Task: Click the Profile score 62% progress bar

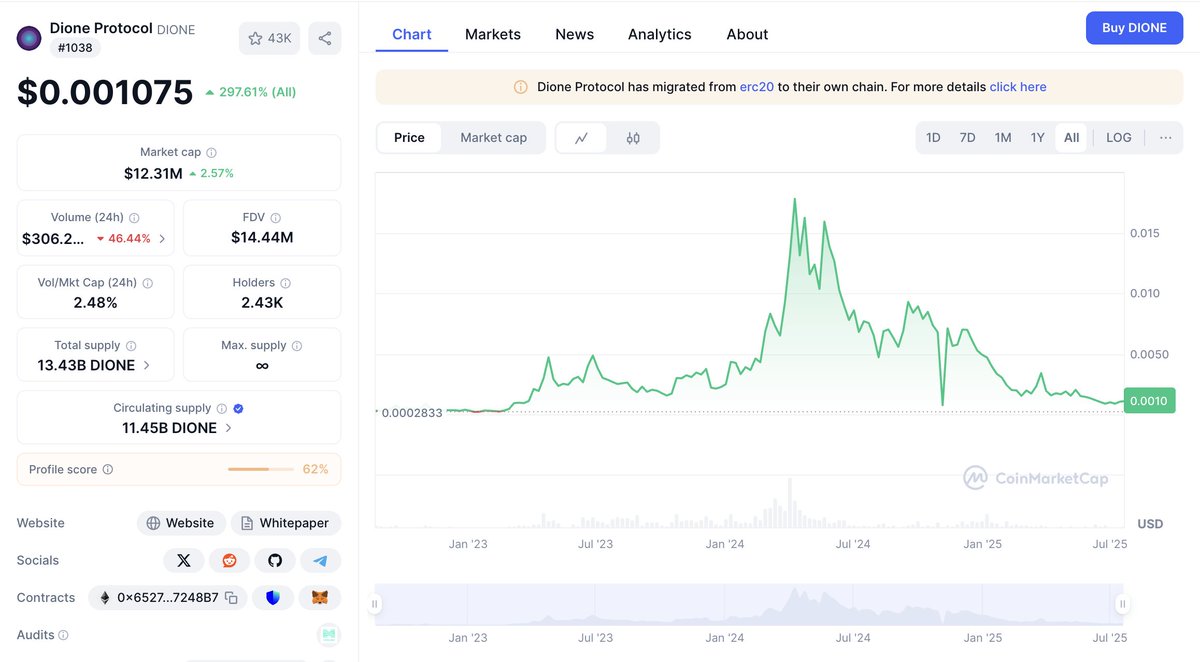Action: click(262, 470)
